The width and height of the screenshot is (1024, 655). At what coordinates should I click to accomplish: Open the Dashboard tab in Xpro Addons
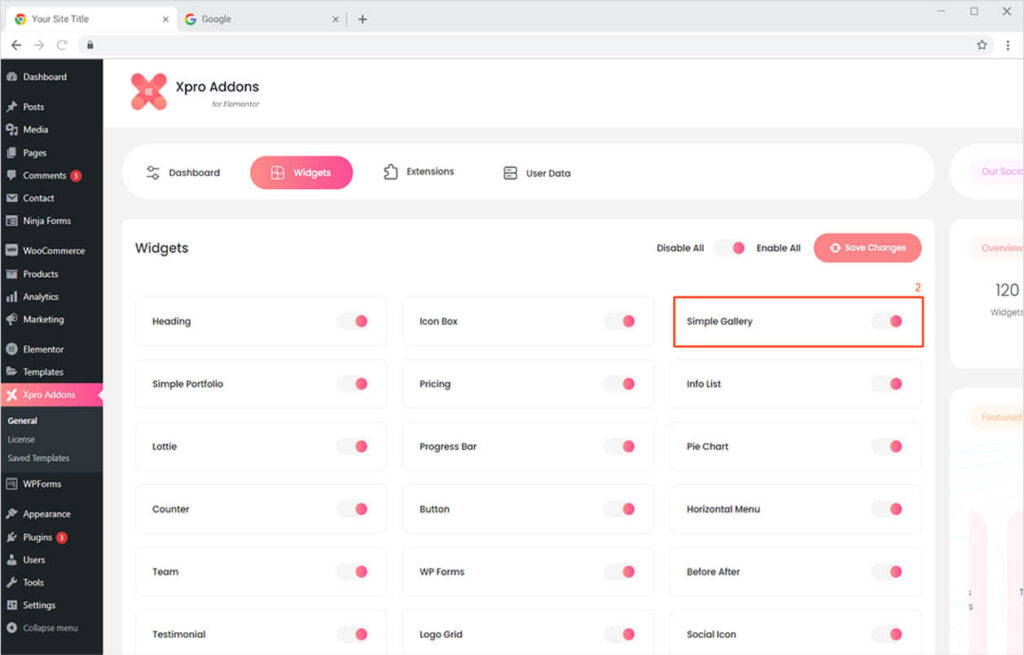click(x=183, y=173)
